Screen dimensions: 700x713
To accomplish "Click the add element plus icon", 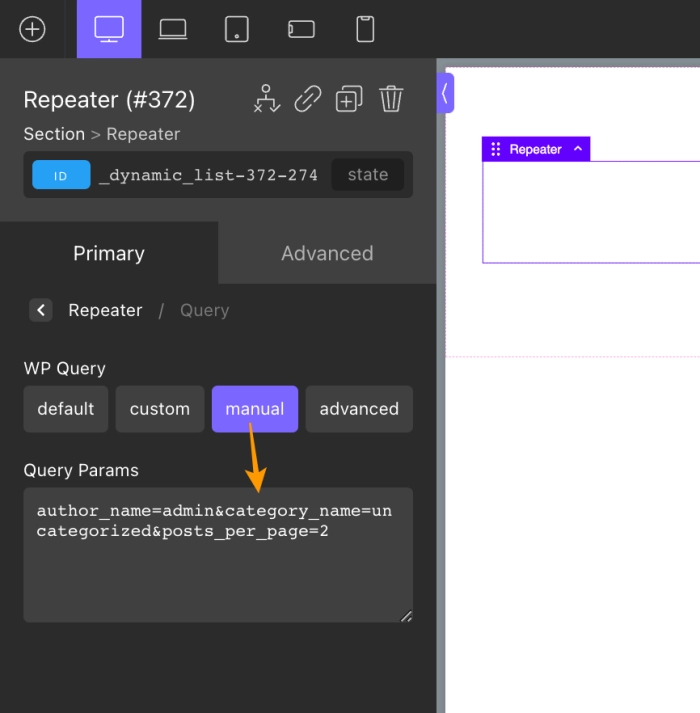I will (x=33, y=29).
